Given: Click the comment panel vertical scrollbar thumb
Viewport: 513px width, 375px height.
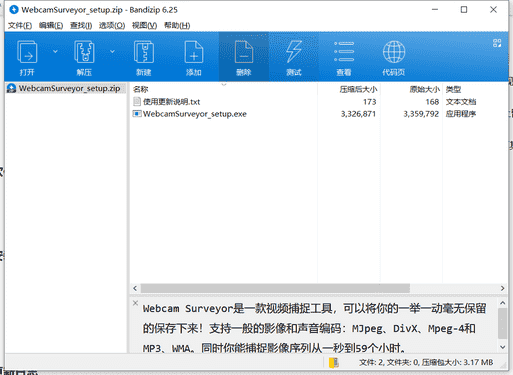Looking at the screenshot, I should coord(503,323).
